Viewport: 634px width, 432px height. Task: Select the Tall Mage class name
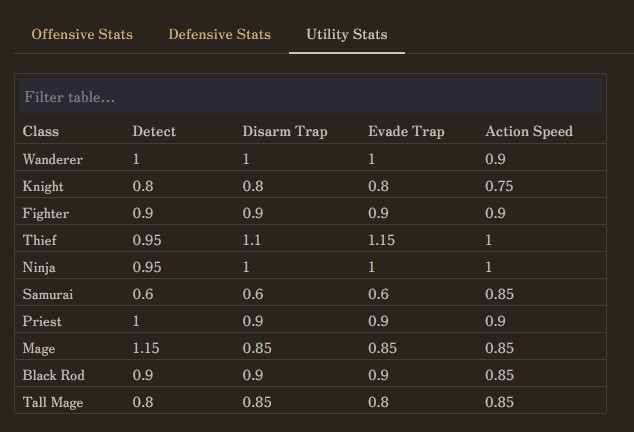pyautogui.click(x=53, y=402)
